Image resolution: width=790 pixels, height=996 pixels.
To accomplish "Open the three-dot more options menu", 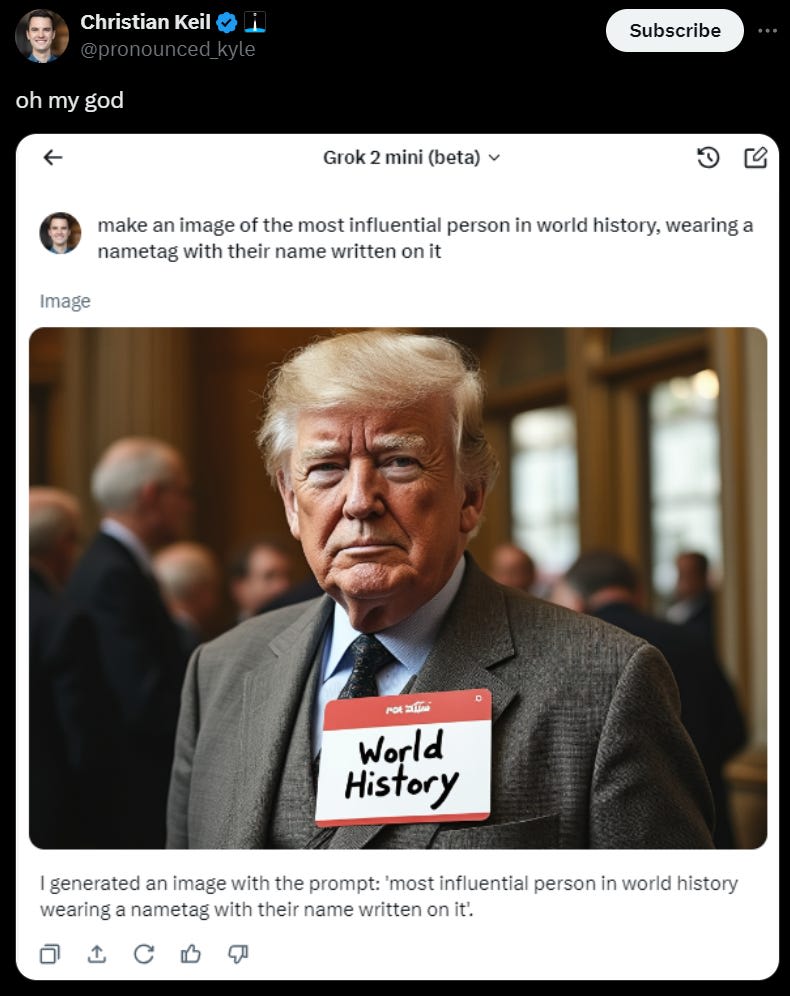I will (767, 30).
